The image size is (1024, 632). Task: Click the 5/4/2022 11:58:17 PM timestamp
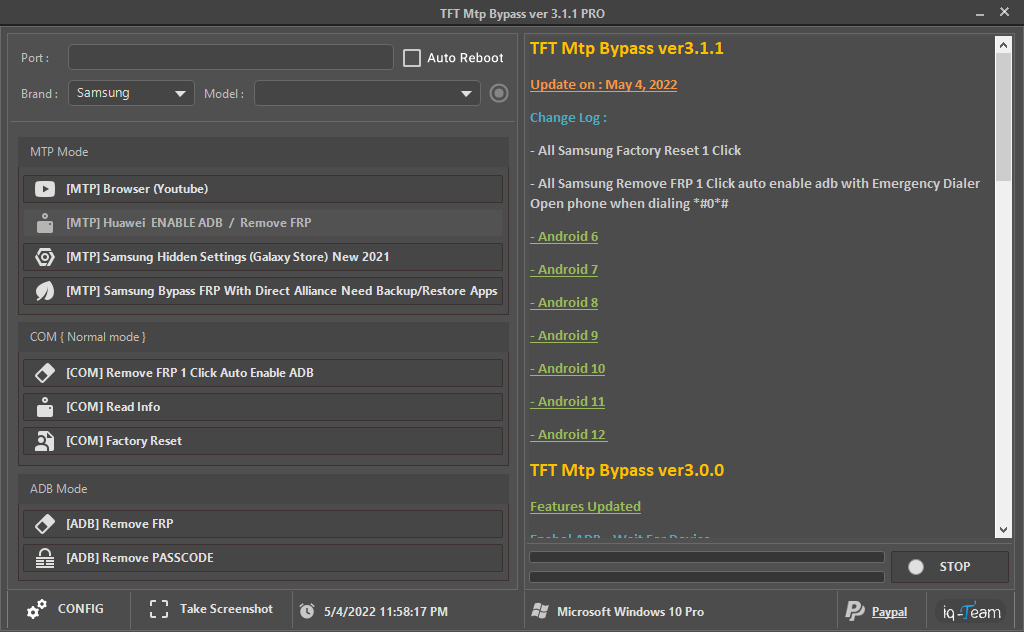point(386,612)
